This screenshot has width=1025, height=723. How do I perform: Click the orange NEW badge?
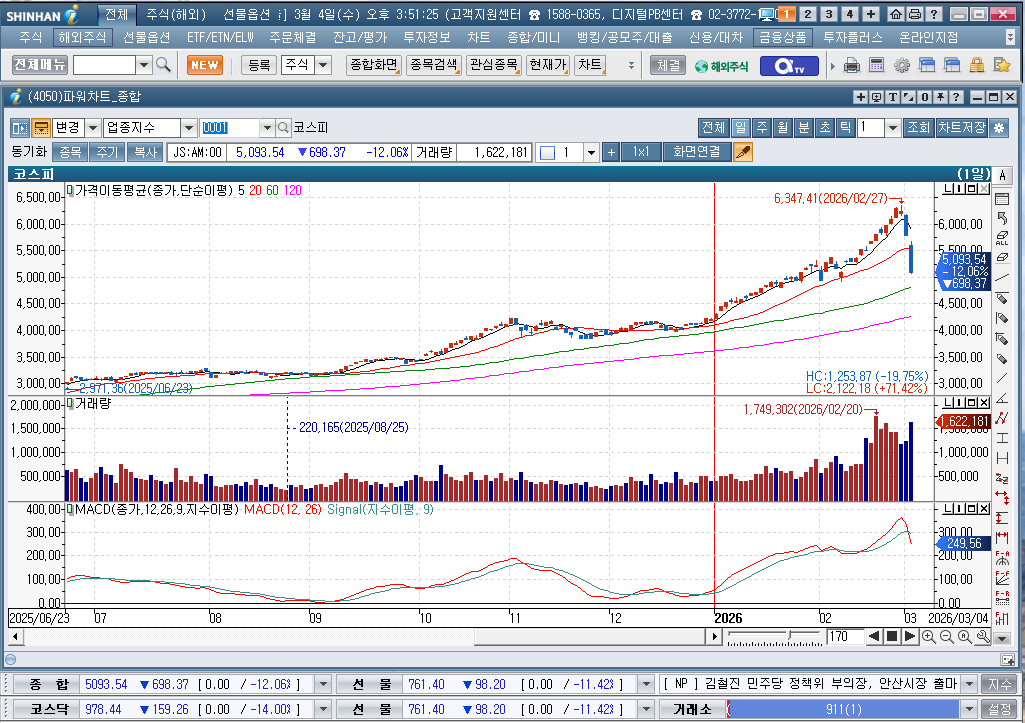coord(205,65)
